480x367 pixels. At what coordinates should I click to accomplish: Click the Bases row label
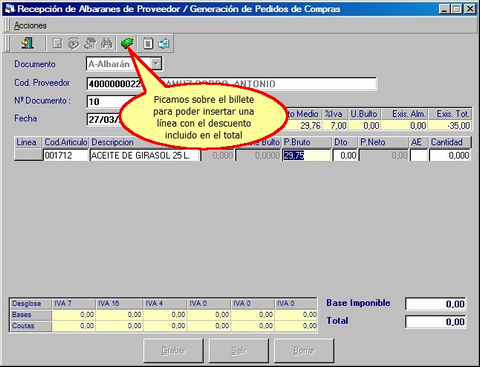tap(31, 315)
